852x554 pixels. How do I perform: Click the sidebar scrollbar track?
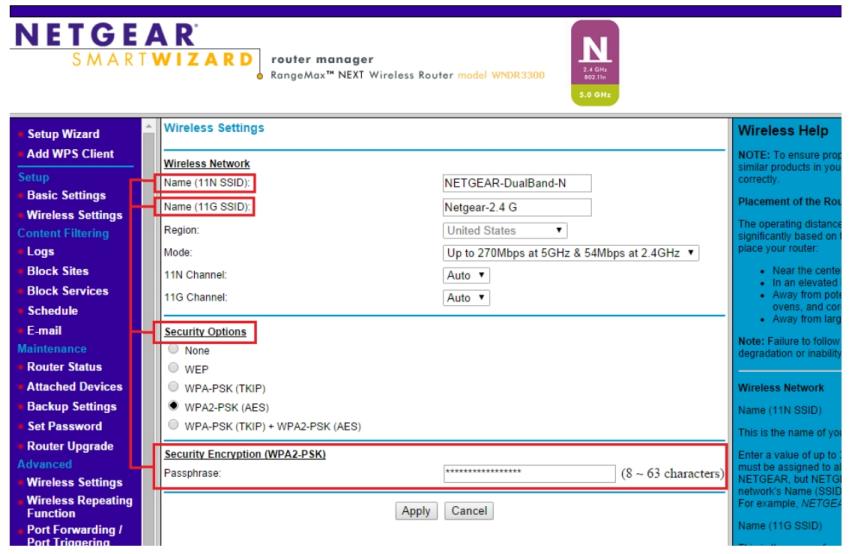click(x=148, y=339)
